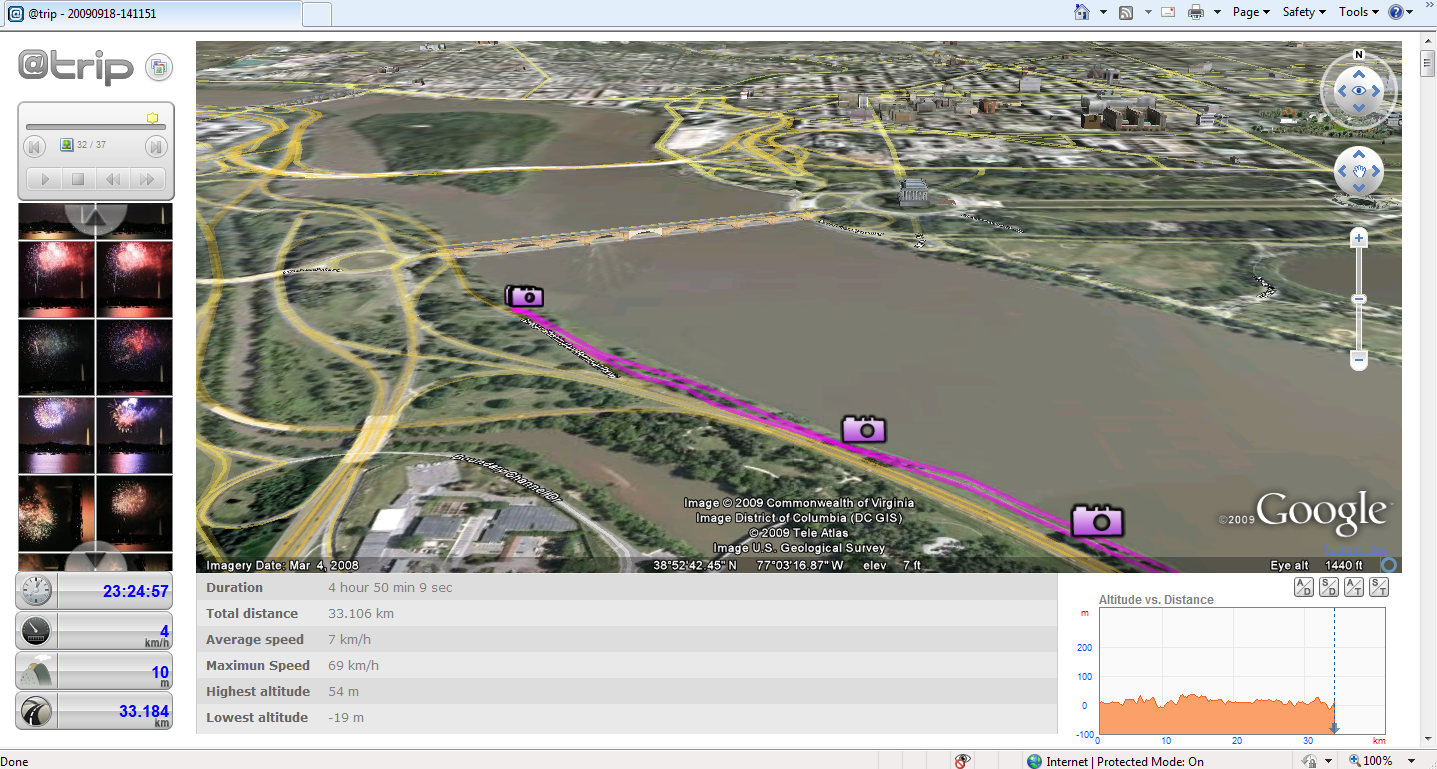Viewport: 1437px width, 769px height.
Task: Click the status bar privacy blocked icon
Action: tap(962, 761)
